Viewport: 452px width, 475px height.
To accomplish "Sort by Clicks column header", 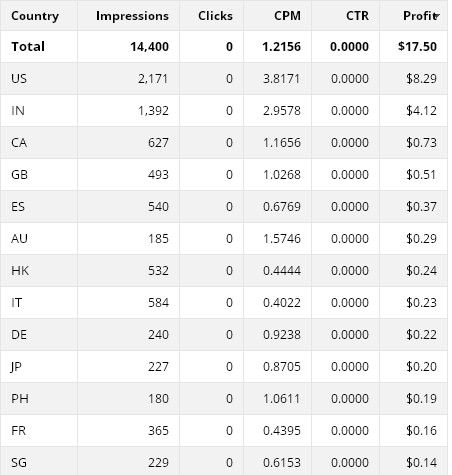I will click(x=215, y=16).
